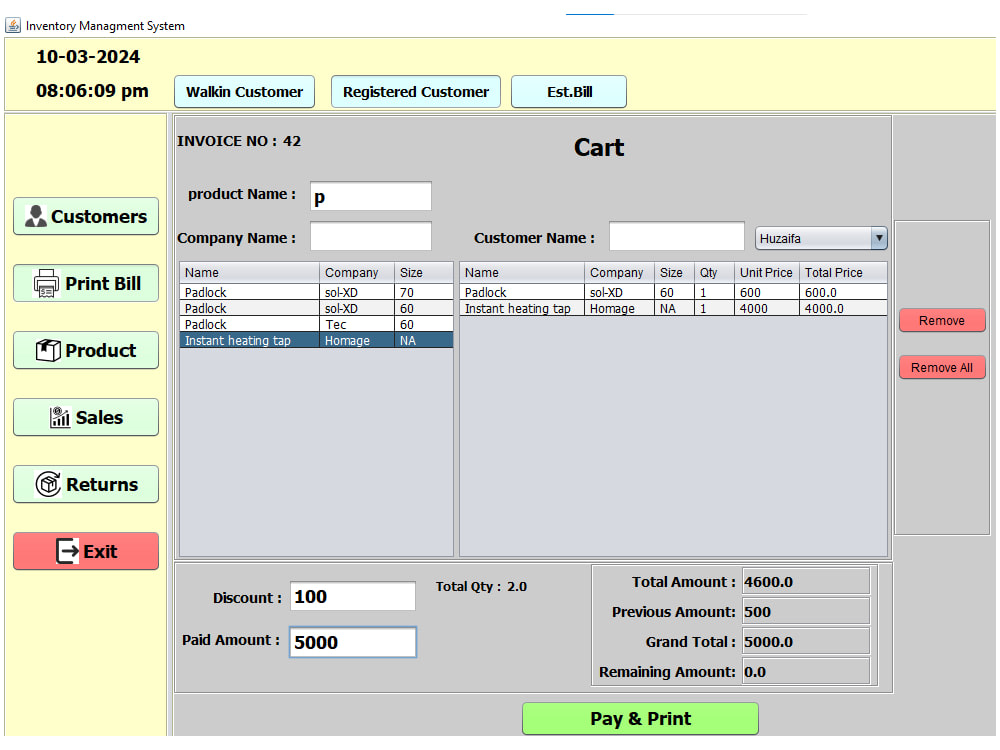Screen dimensions: 1000x750
Task: Click the application icon in the title bar
Action: tap(12, 25)
